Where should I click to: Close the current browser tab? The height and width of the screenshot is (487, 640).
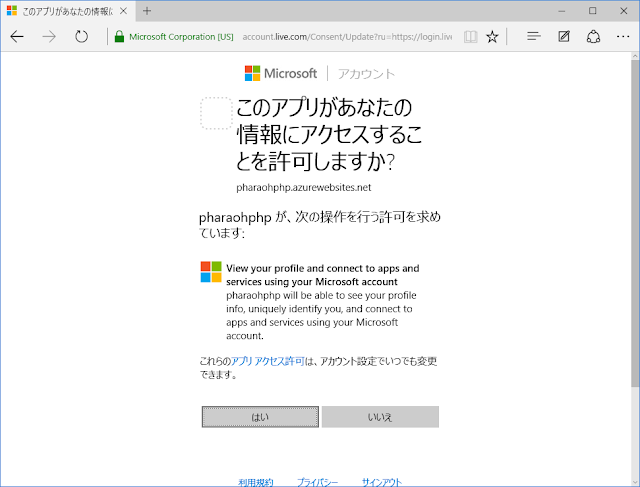pyautogui.click(x=123, y=11)
